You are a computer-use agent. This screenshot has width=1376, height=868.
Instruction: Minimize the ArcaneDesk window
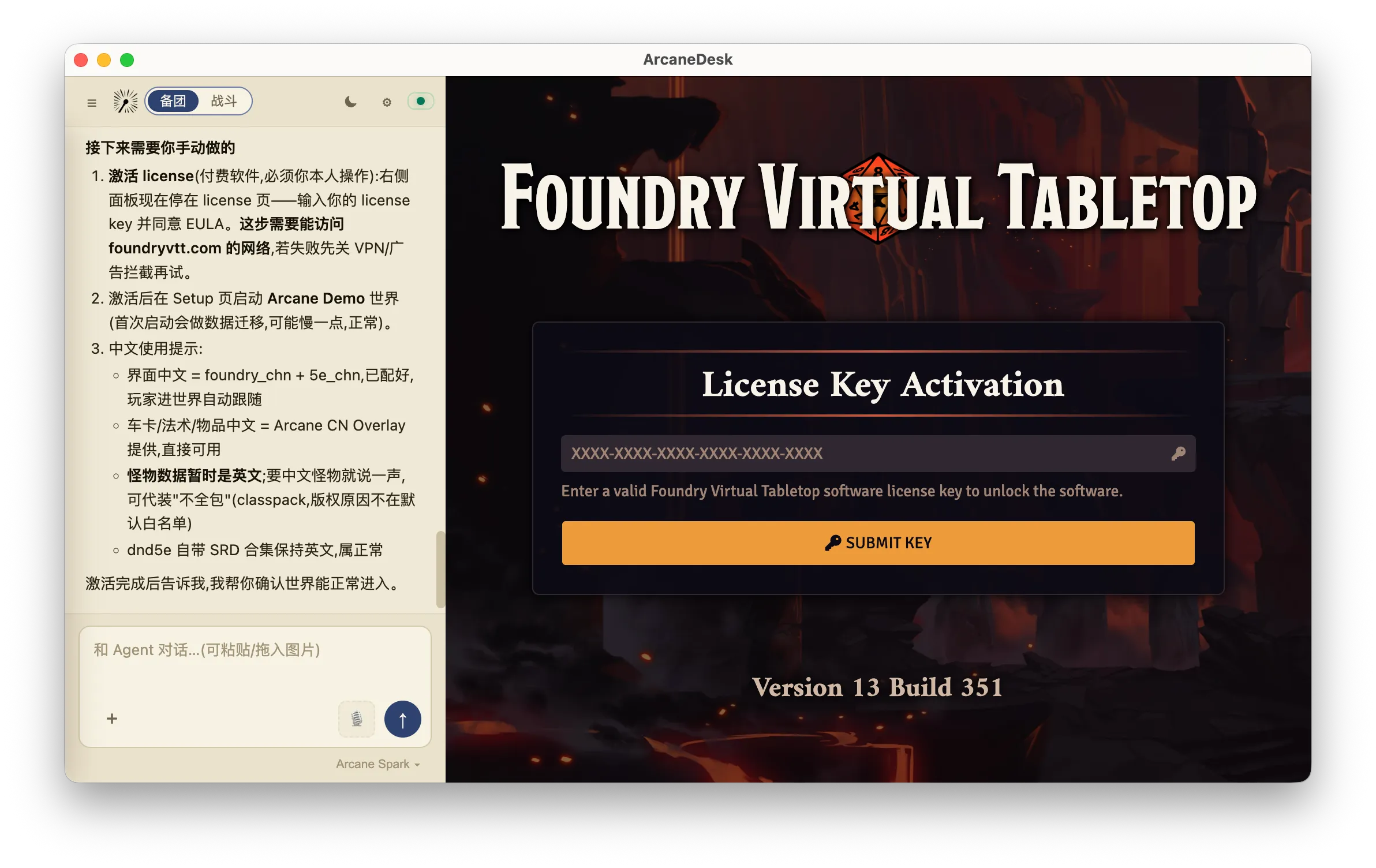tap(104, 60)
